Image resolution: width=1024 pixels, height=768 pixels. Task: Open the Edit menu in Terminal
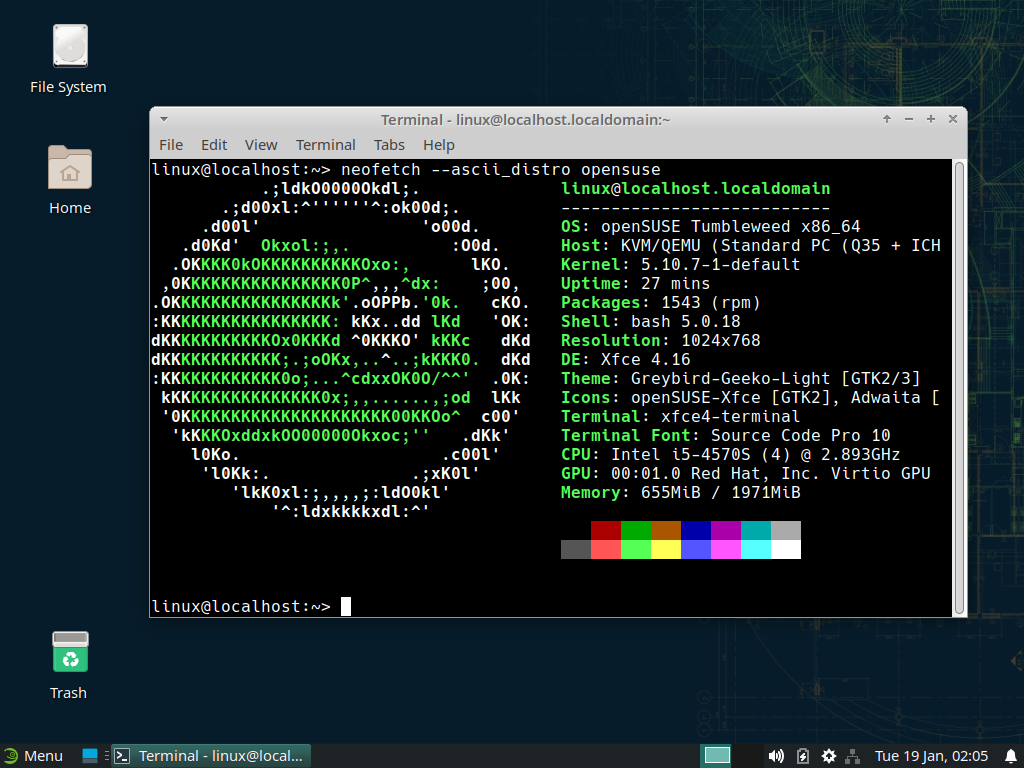pos(214,145)
